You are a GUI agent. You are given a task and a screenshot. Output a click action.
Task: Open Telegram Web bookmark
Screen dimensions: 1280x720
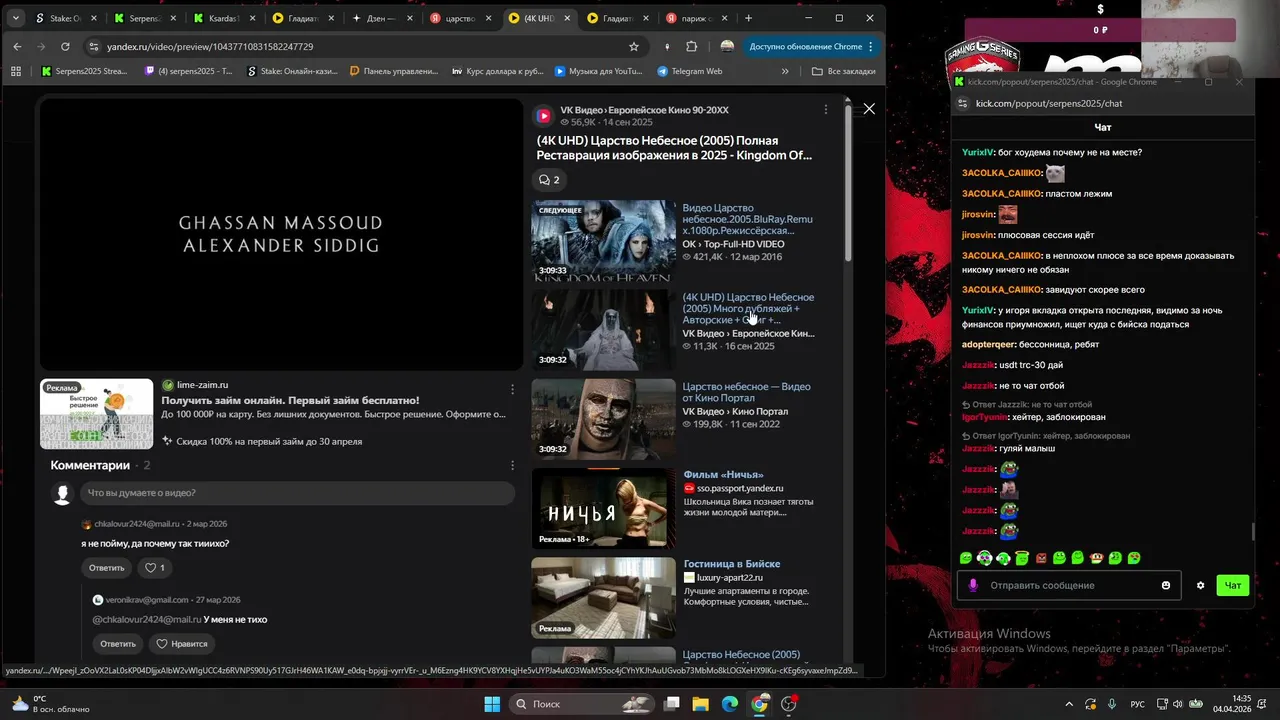689,71
